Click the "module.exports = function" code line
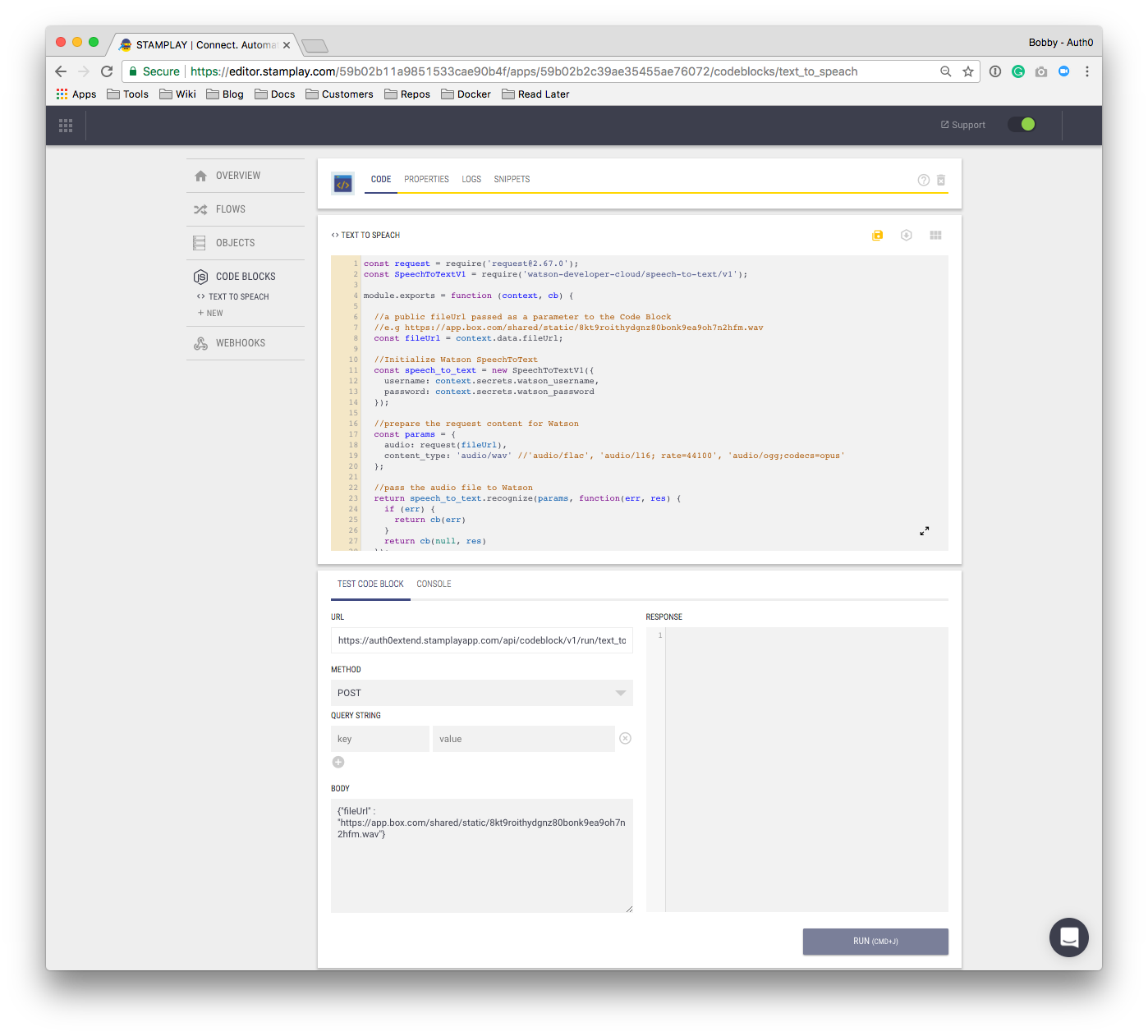The height and width of the screenshot is (1036, 1148). (x=469, y=296)
